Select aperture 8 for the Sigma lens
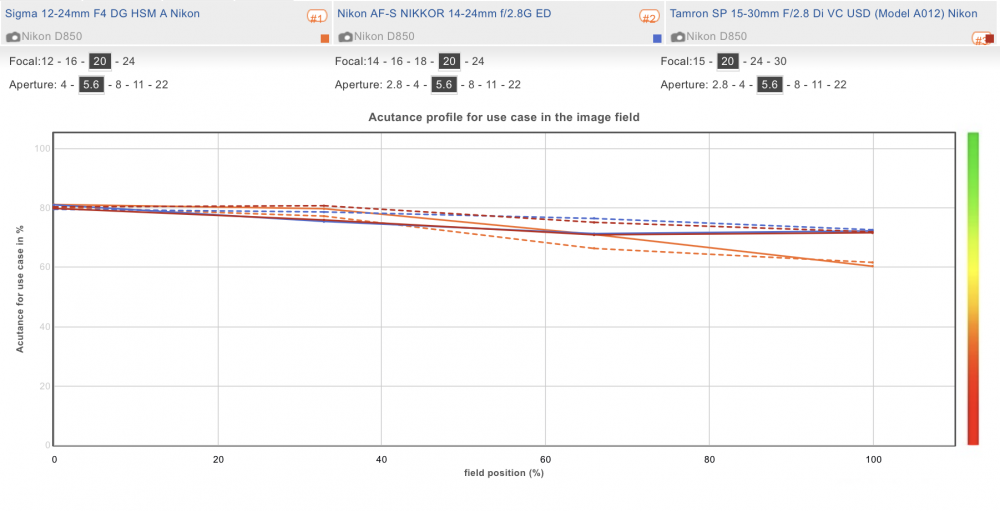 coord(119,84)
